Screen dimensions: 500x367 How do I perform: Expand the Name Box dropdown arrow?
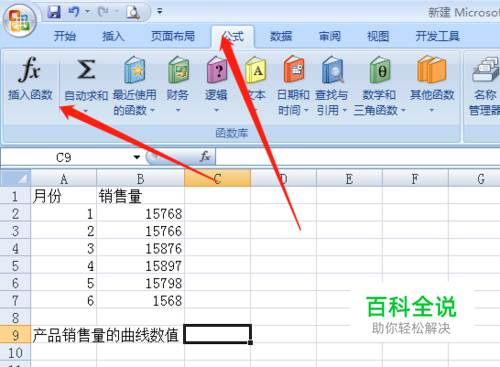[137, 157]
